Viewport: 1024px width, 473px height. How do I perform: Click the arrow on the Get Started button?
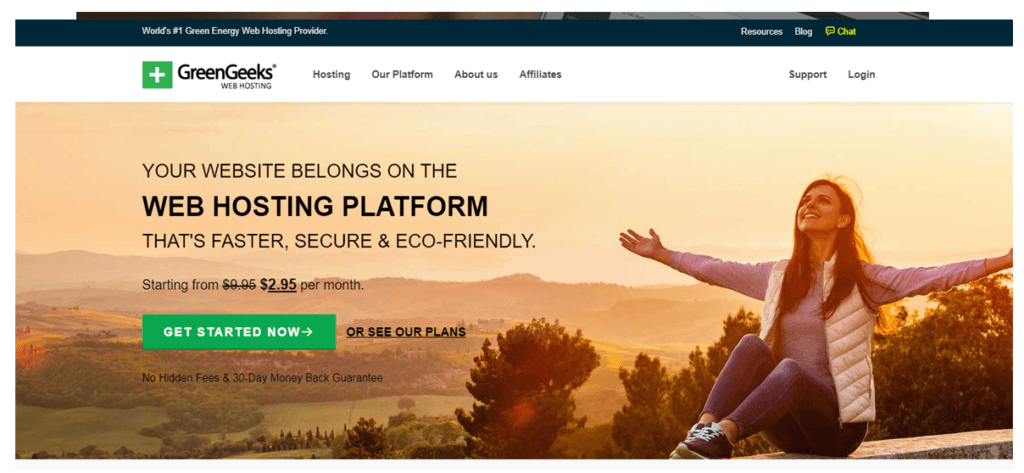(x=308, y=332)
